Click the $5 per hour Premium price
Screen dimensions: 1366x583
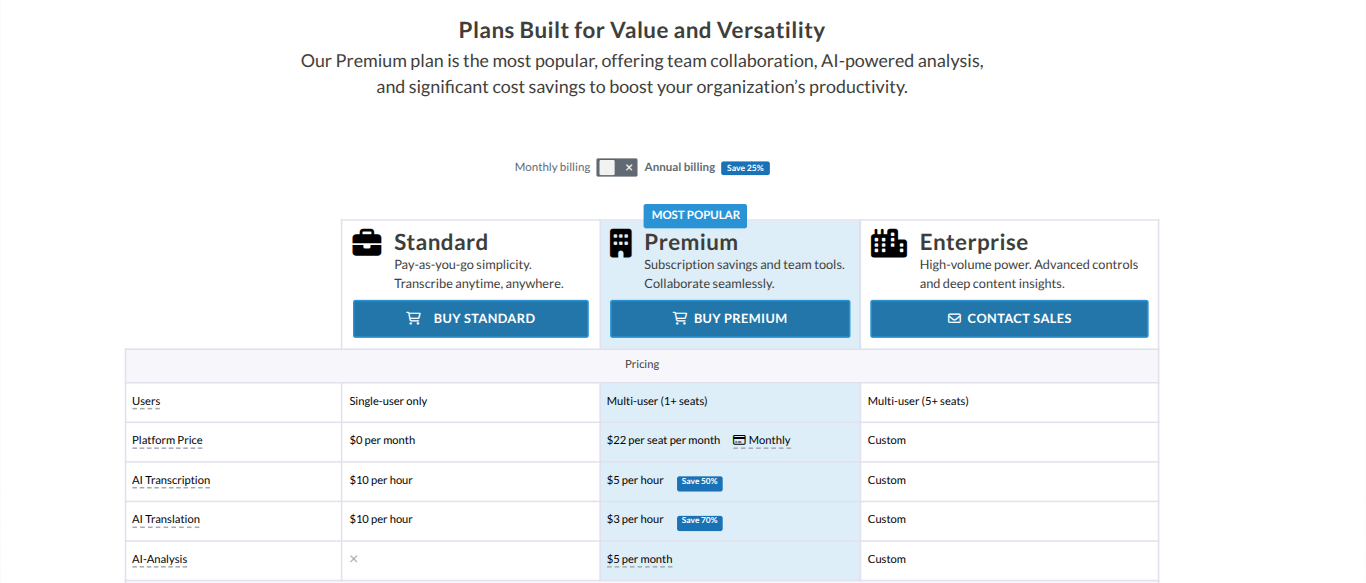(635, 480)
